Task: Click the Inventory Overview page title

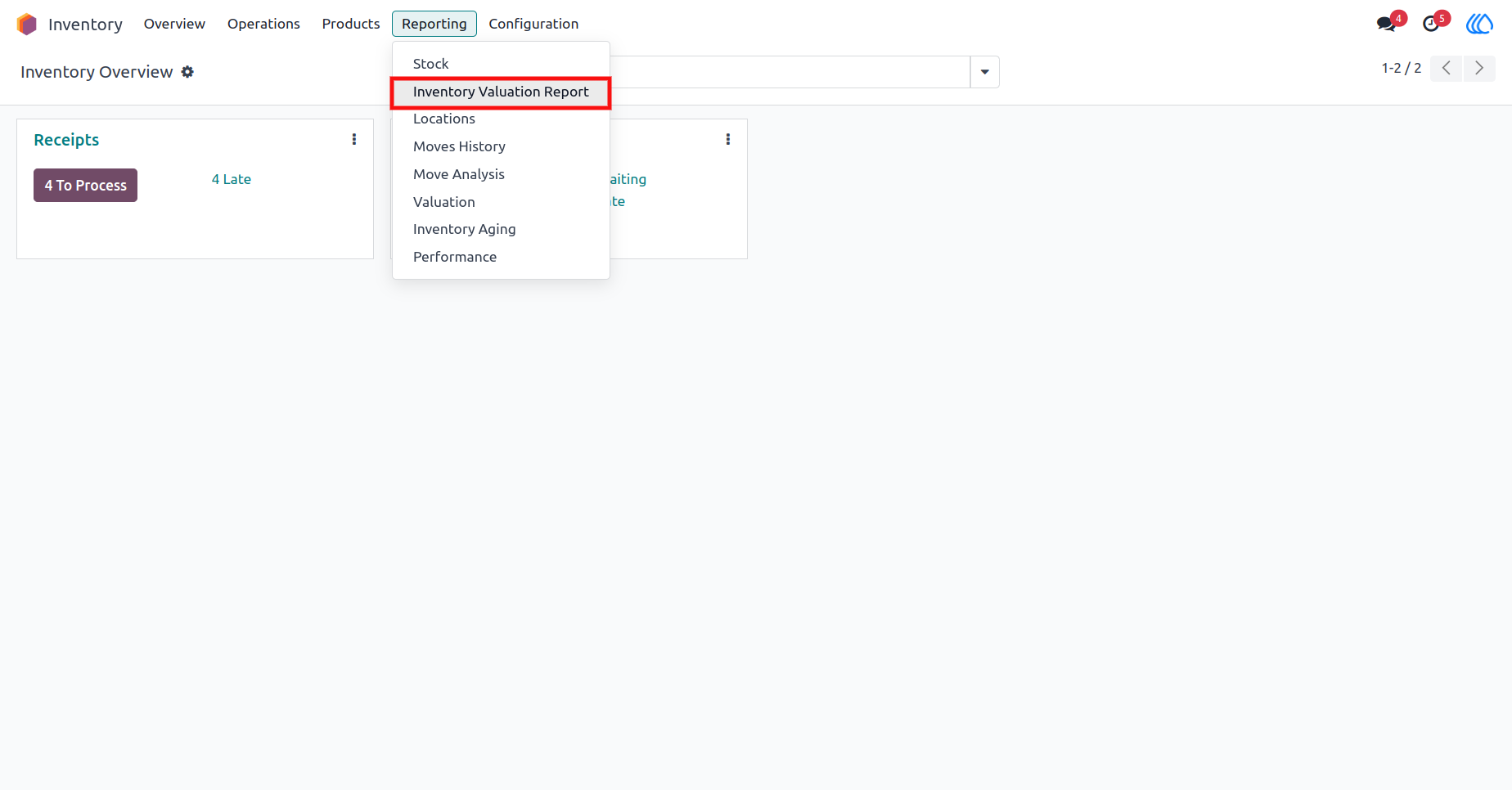Action: click(x=97, y=72)
